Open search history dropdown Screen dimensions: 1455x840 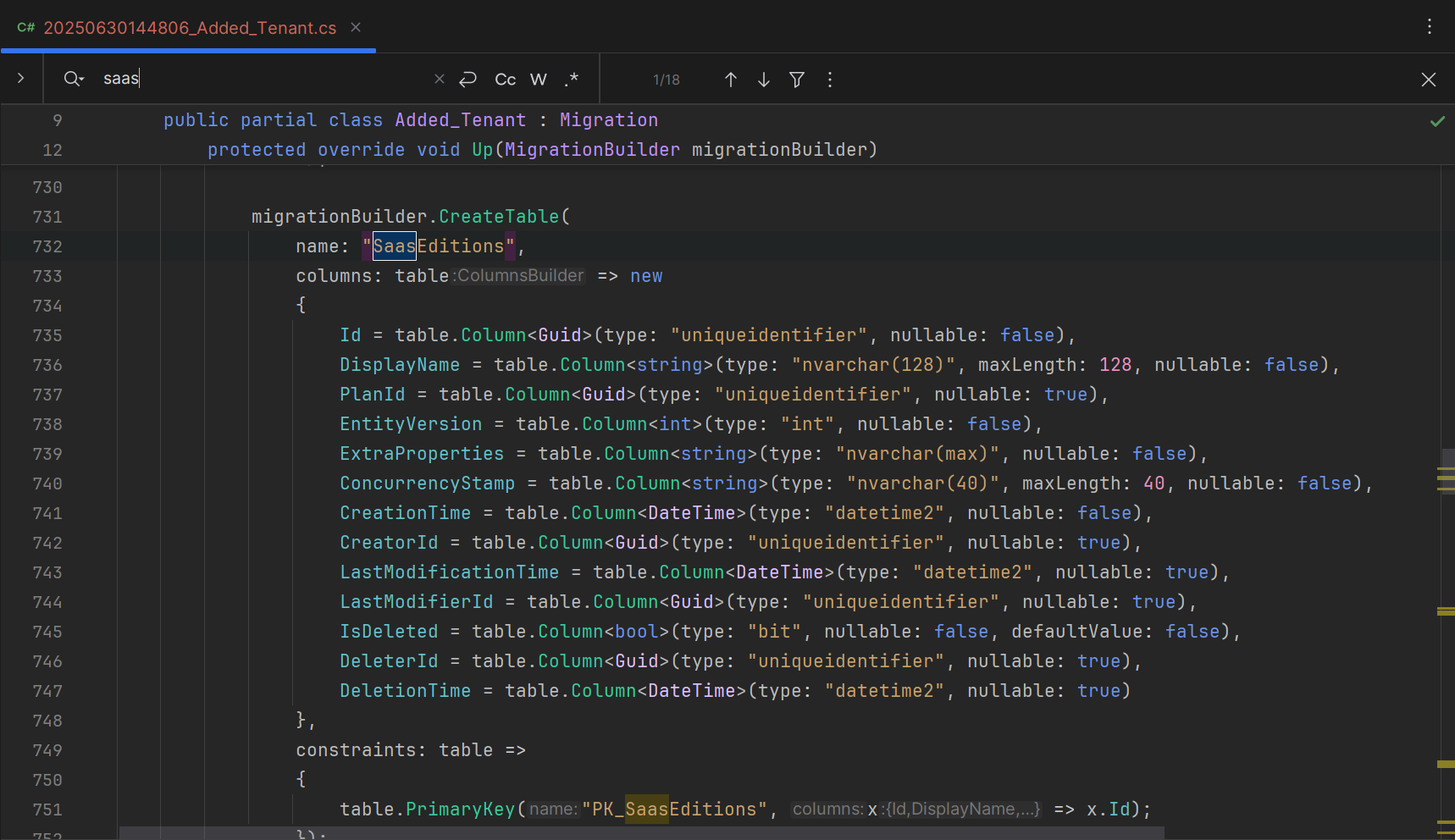click(74, 79)
